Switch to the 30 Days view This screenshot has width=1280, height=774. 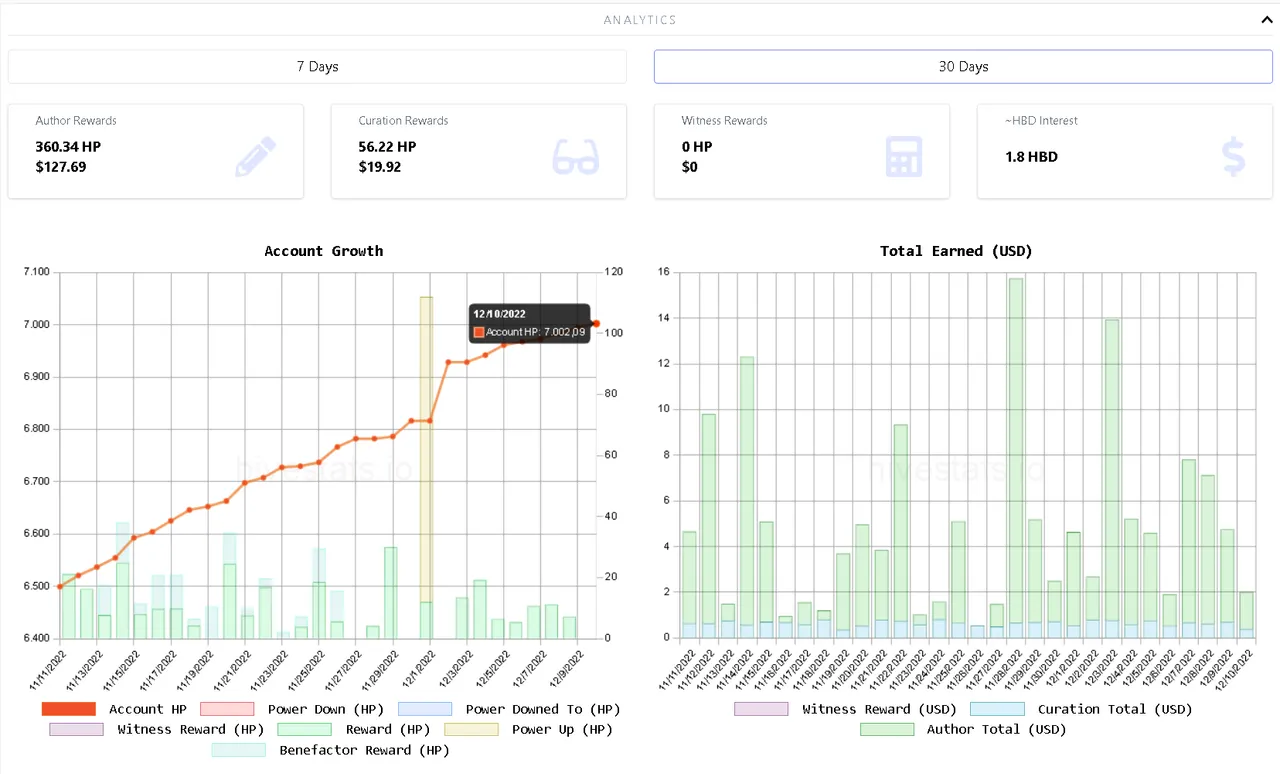(963, 67)
